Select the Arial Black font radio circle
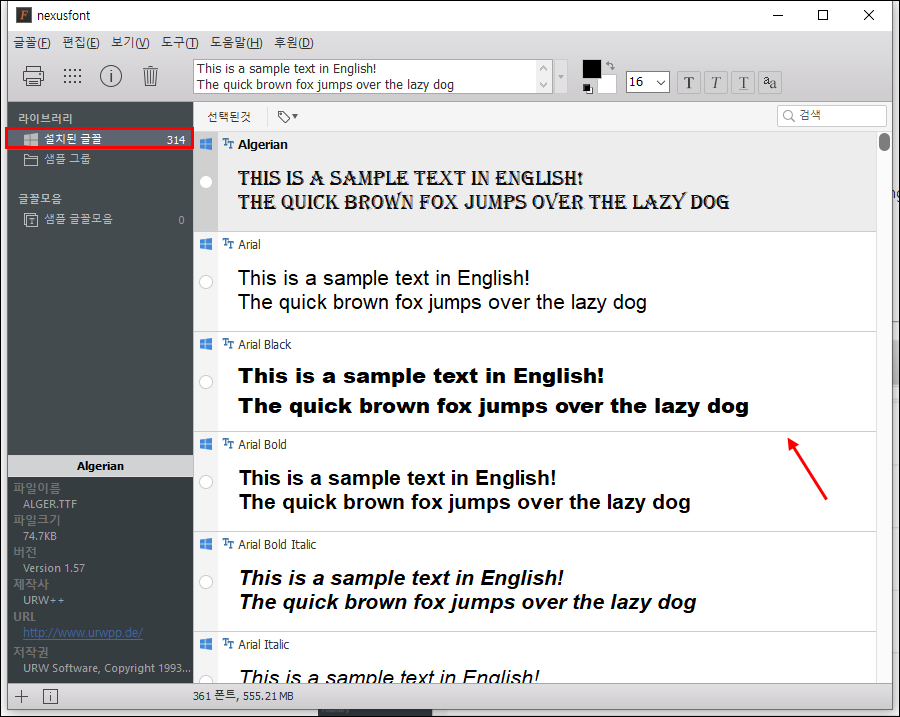 tap(205, 382)
